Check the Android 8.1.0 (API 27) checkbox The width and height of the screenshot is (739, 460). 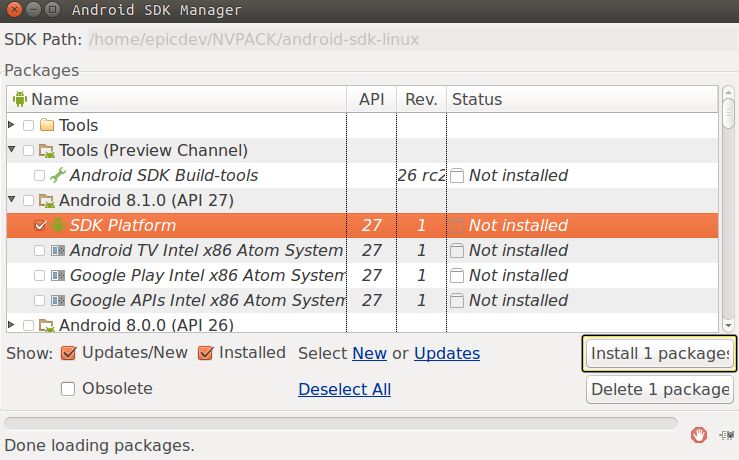tap(28, 200)
